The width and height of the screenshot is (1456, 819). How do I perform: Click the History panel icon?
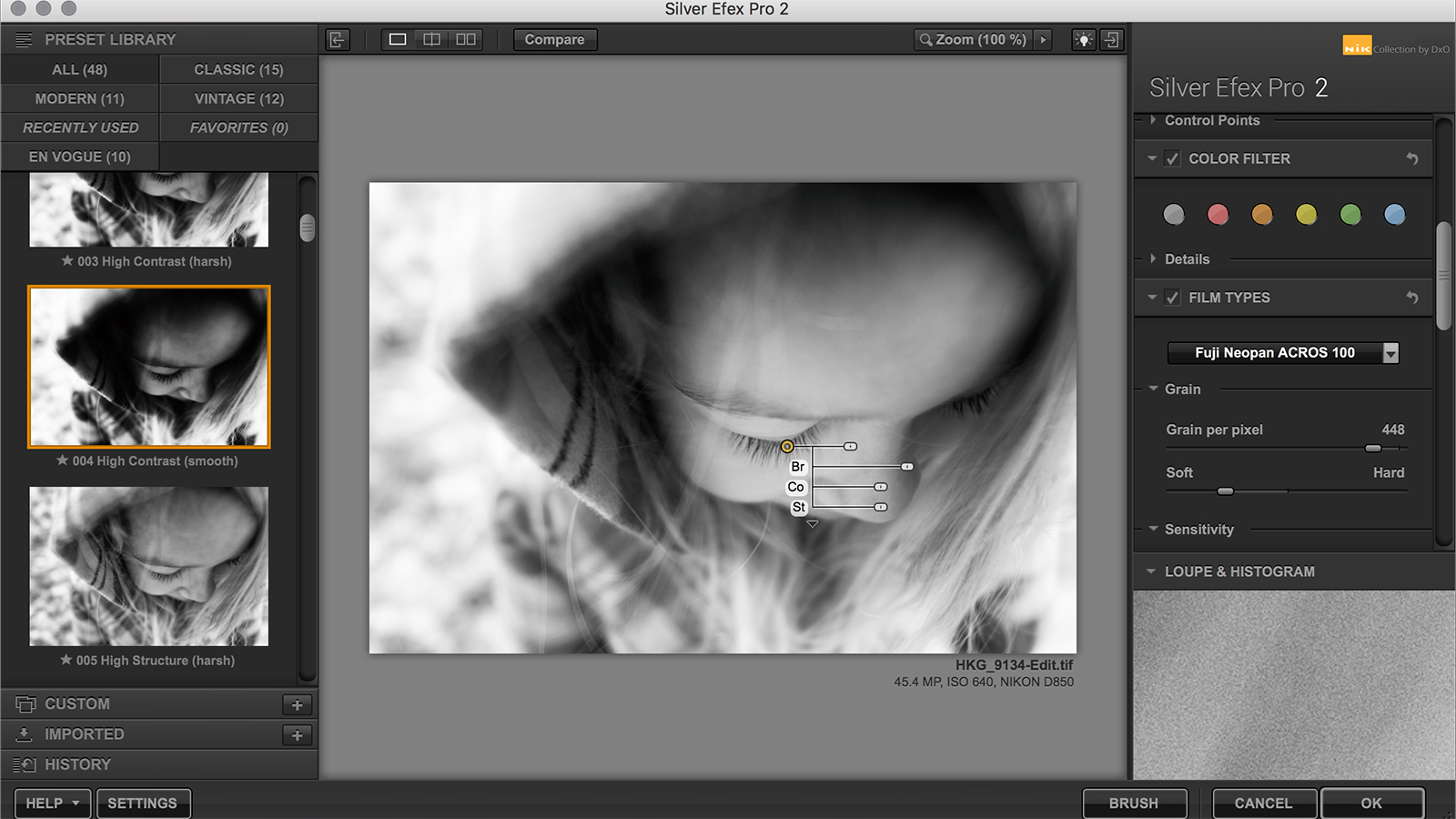click(x=25, y=765)
